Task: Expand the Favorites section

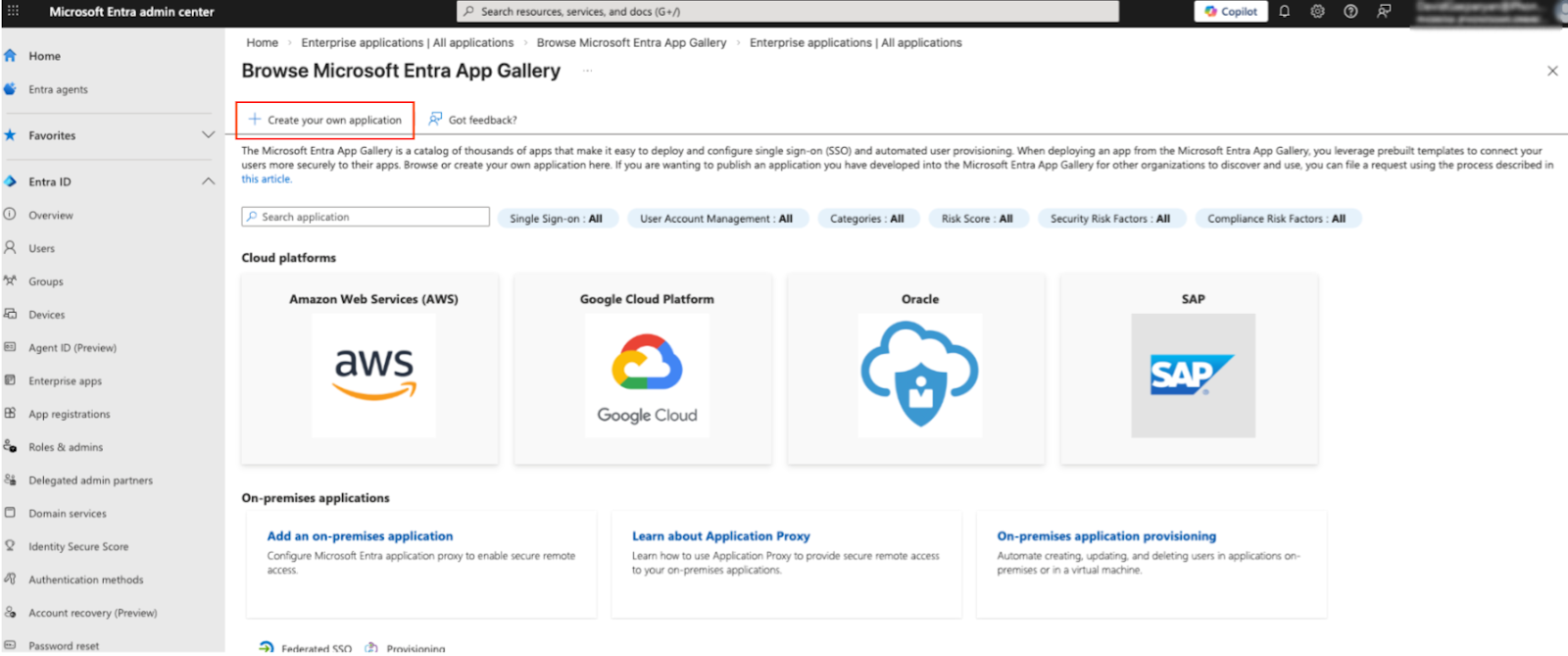Action: (x=208, y=135)
